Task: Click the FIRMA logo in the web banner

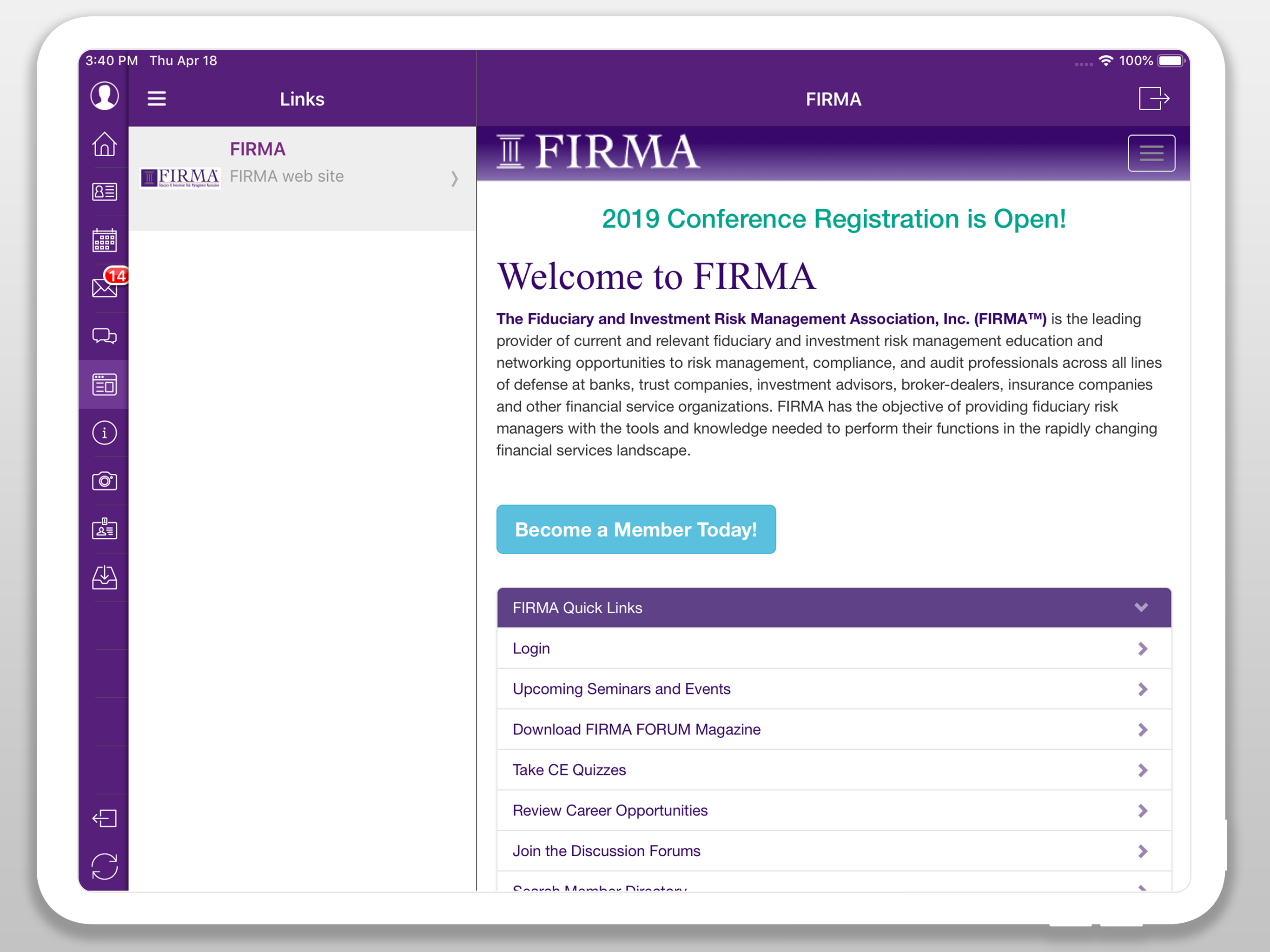Action: coord(598,152)
